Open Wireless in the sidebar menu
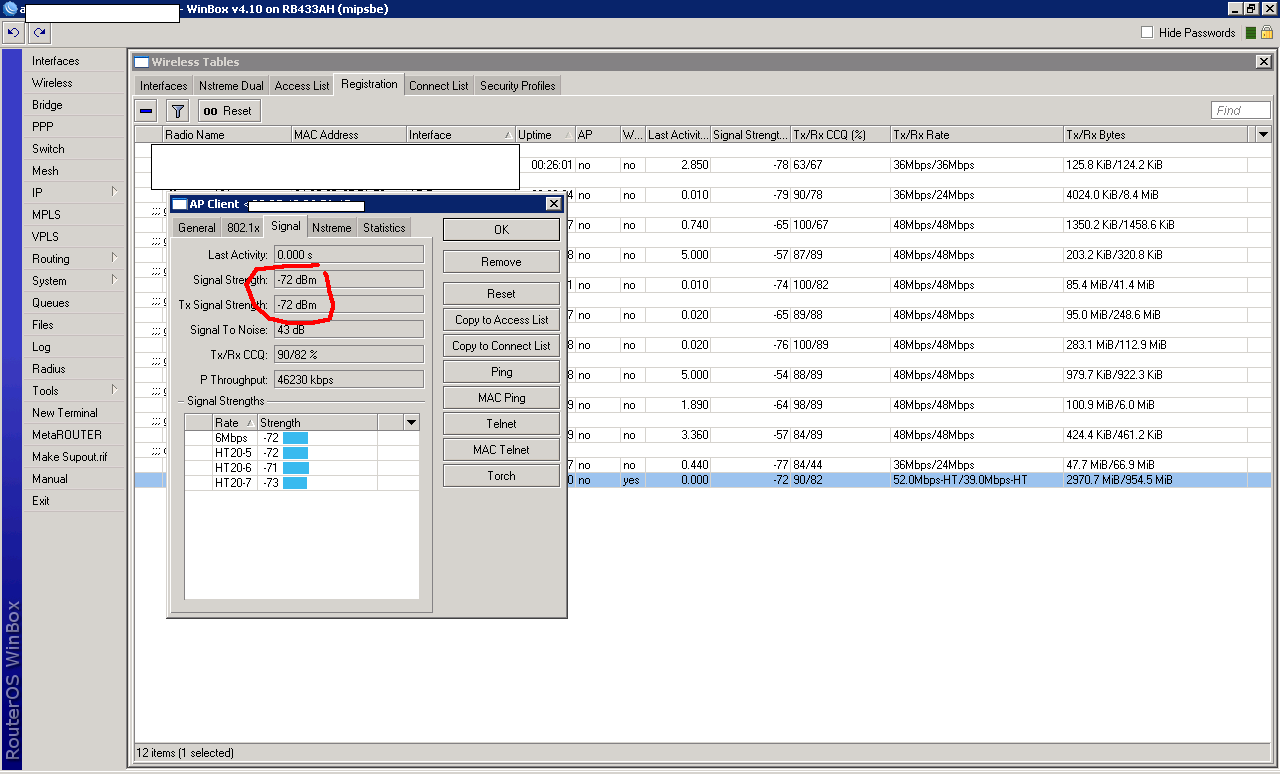 (52, 83)
